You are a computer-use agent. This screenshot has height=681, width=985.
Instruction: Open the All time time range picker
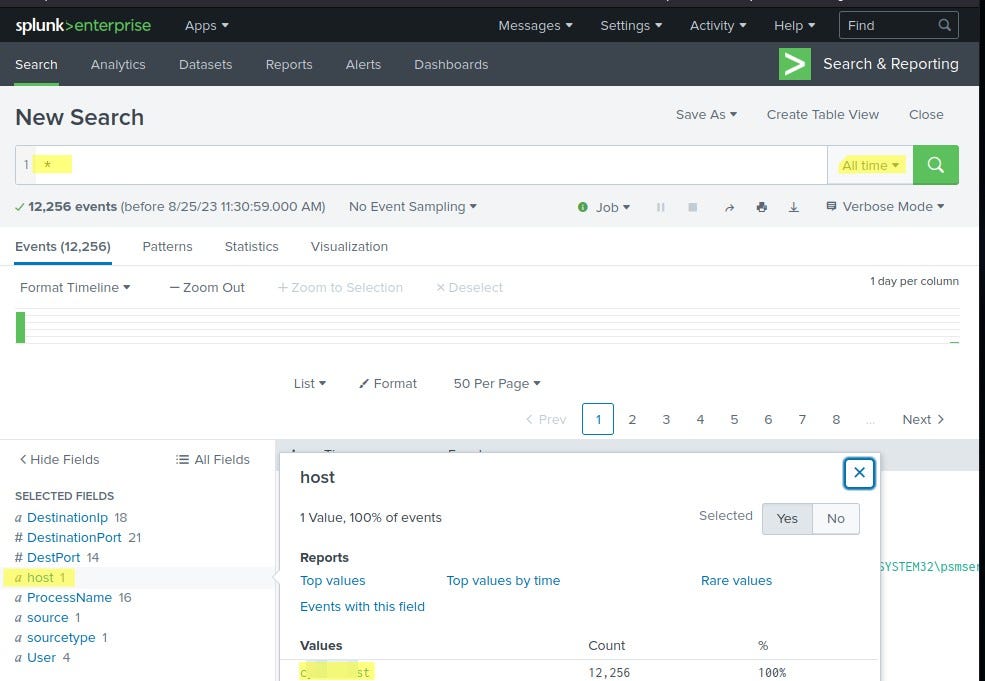click(x=869, y=164)
